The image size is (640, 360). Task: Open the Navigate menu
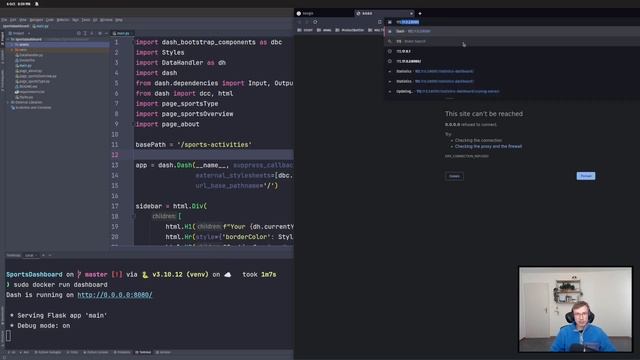[x=36, y=20]
